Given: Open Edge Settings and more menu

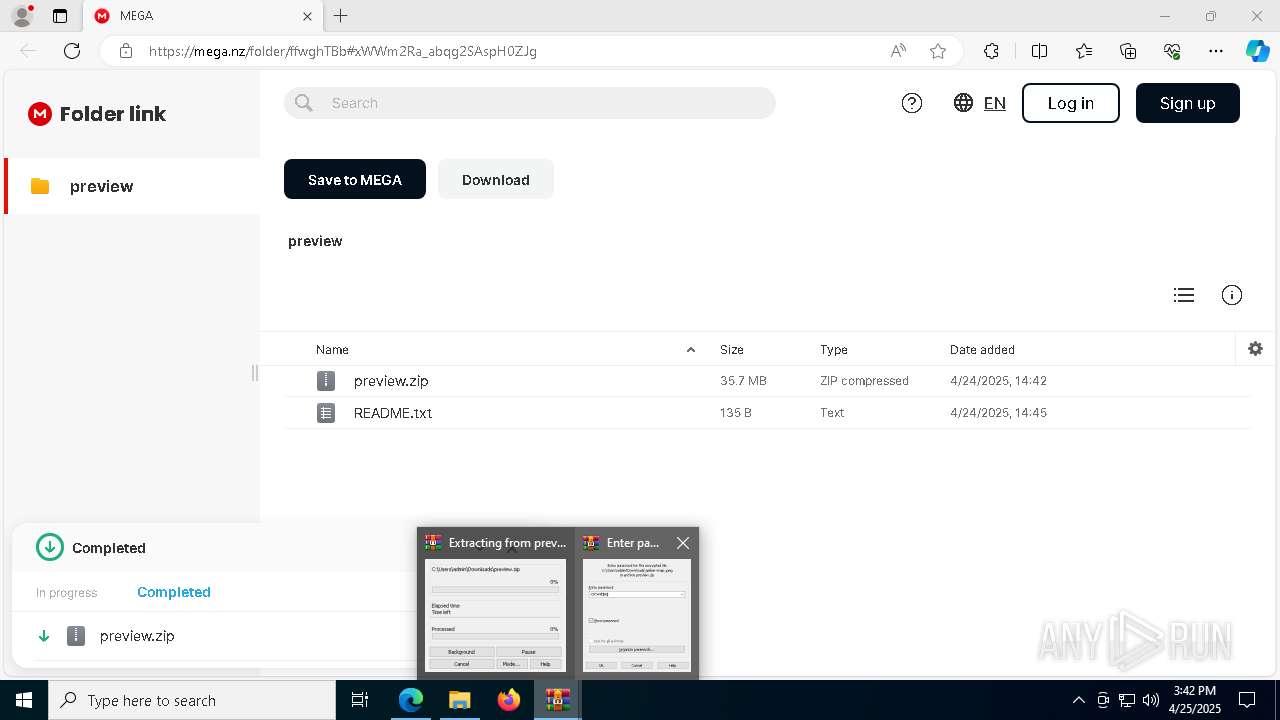Looking at the screenshot, I should [1216, 51].
